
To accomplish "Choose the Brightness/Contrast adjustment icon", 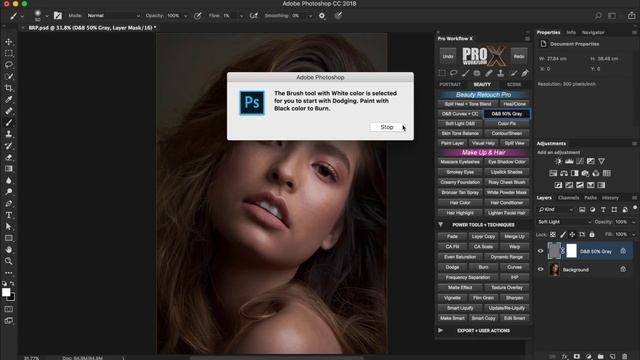I will click(558, 161).
